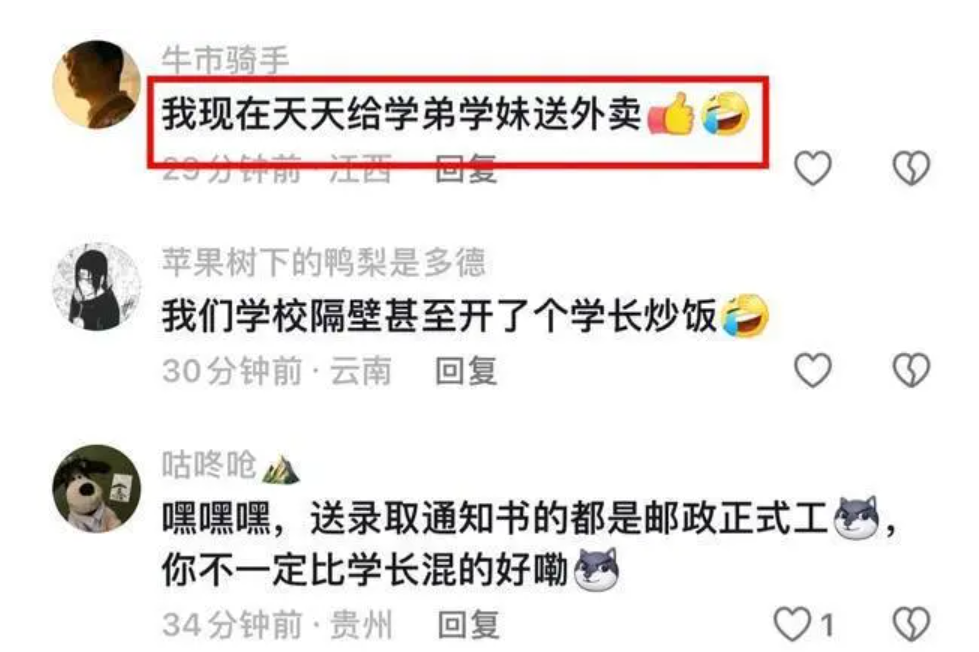
Task: Like the 学长炒饭 comment from 云南
Action: pyautogui.click(x=812, y=370)
